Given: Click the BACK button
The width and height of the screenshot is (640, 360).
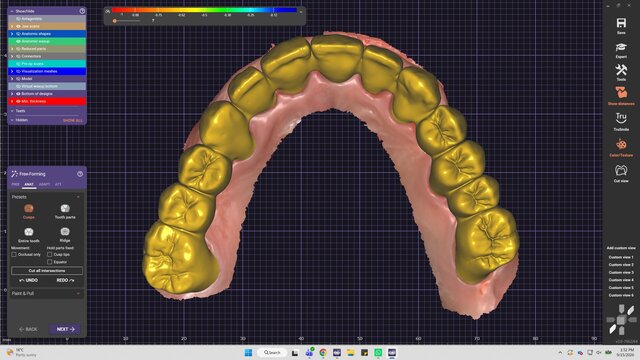Looking at the screenshot, I should pos(28,329).
